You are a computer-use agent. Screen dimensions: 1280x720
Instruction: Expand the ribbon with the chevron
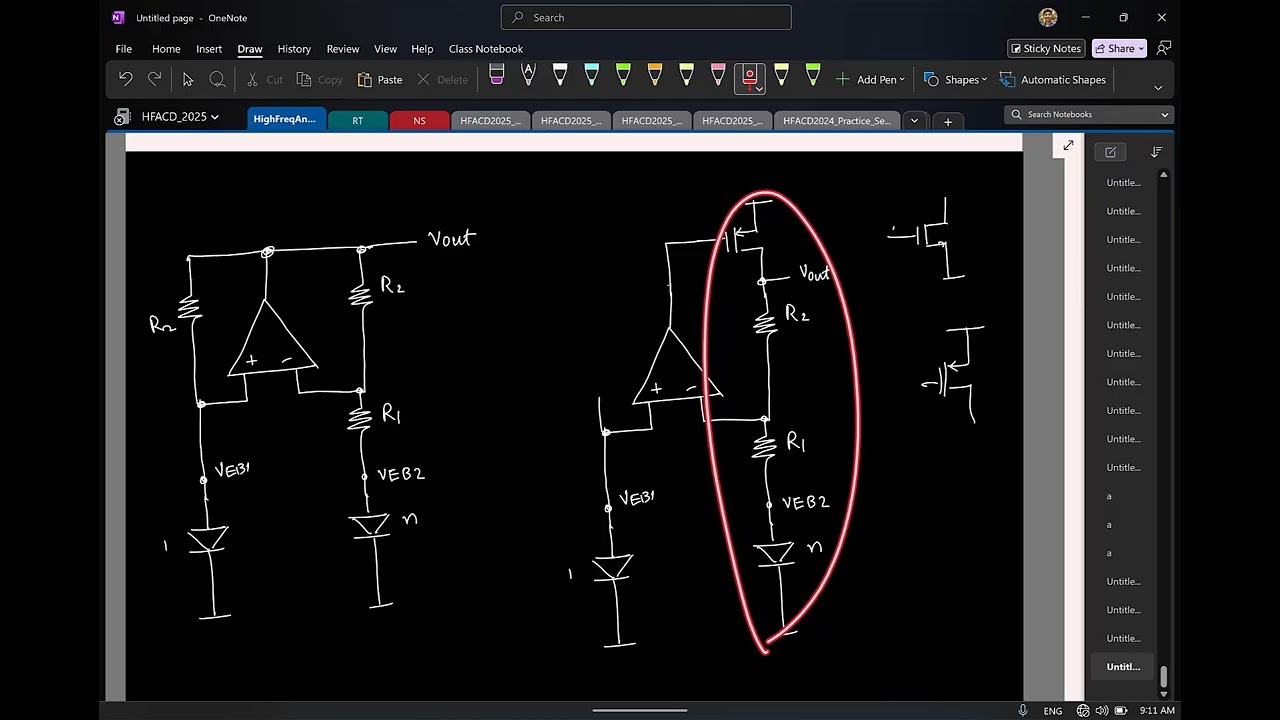click(1158, 87)
